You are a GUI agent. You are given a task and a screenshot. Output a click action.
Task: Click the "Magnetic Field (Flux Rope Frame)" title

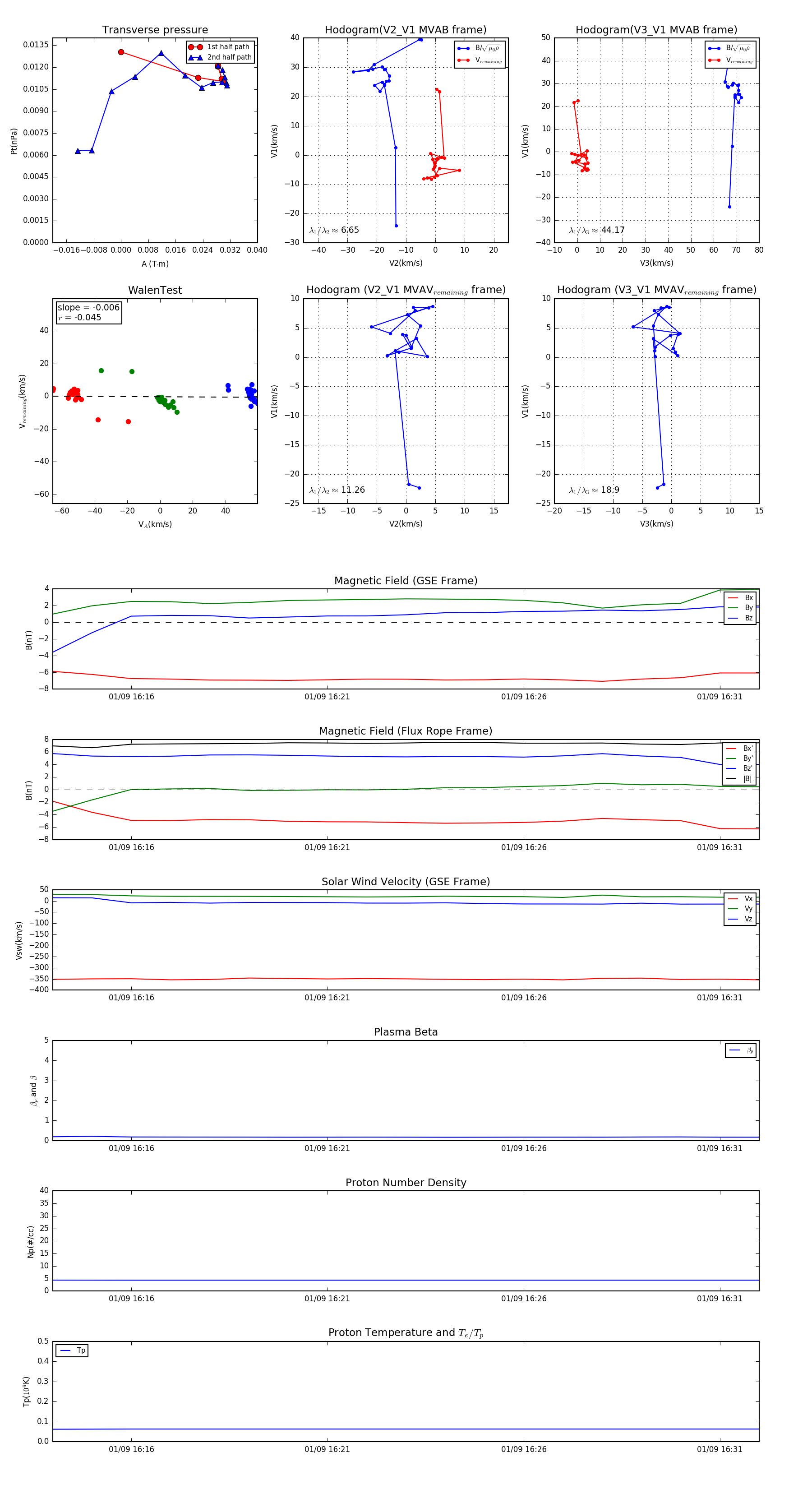click(x=406, y=731)
